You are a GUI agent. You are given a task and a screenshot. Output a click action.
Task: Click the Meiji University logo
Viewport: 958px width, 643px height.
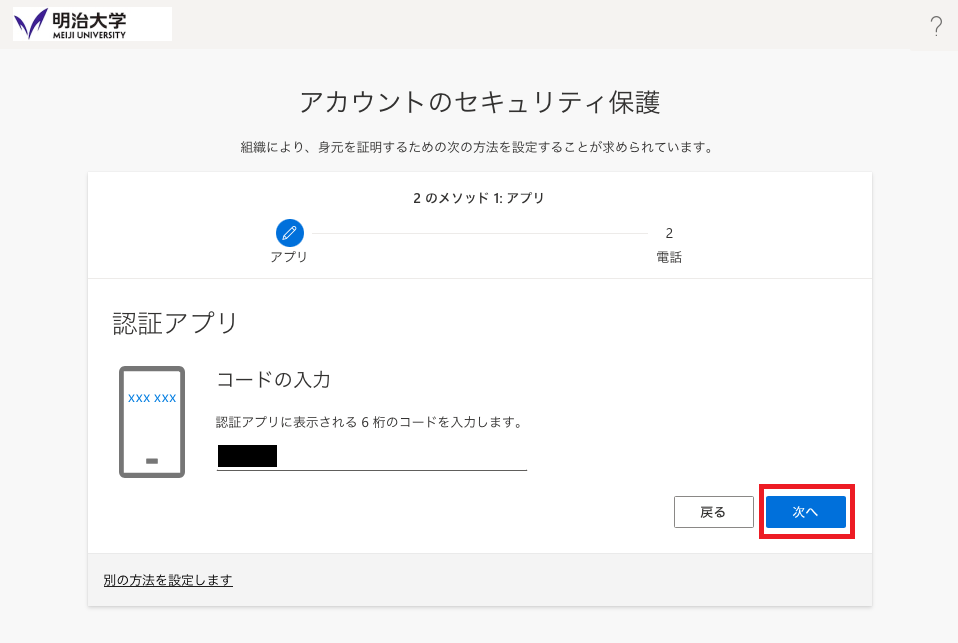pos(92,24)
